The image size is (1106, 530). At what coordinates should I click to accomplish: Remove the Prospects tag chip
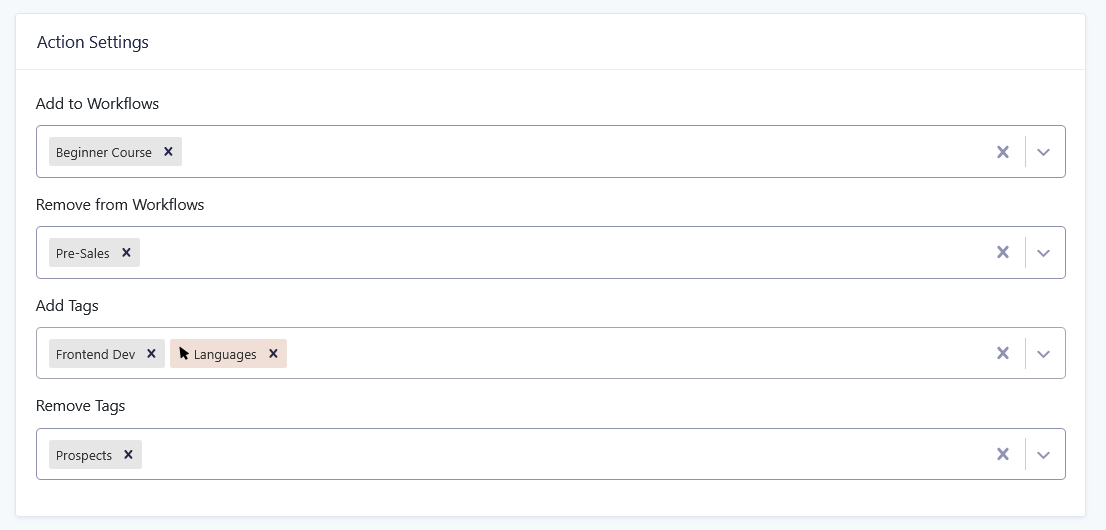coord(128,454)
